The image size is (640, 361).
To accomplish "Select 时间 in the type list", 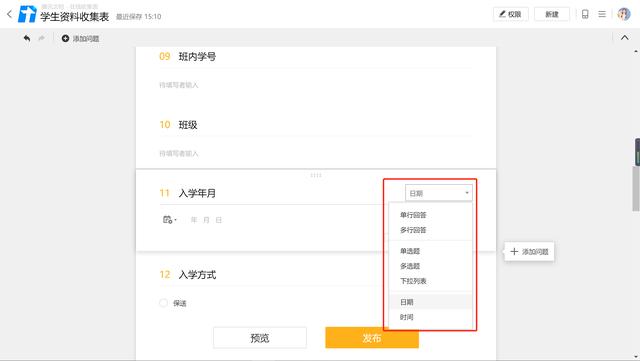I will coord(407,317).
